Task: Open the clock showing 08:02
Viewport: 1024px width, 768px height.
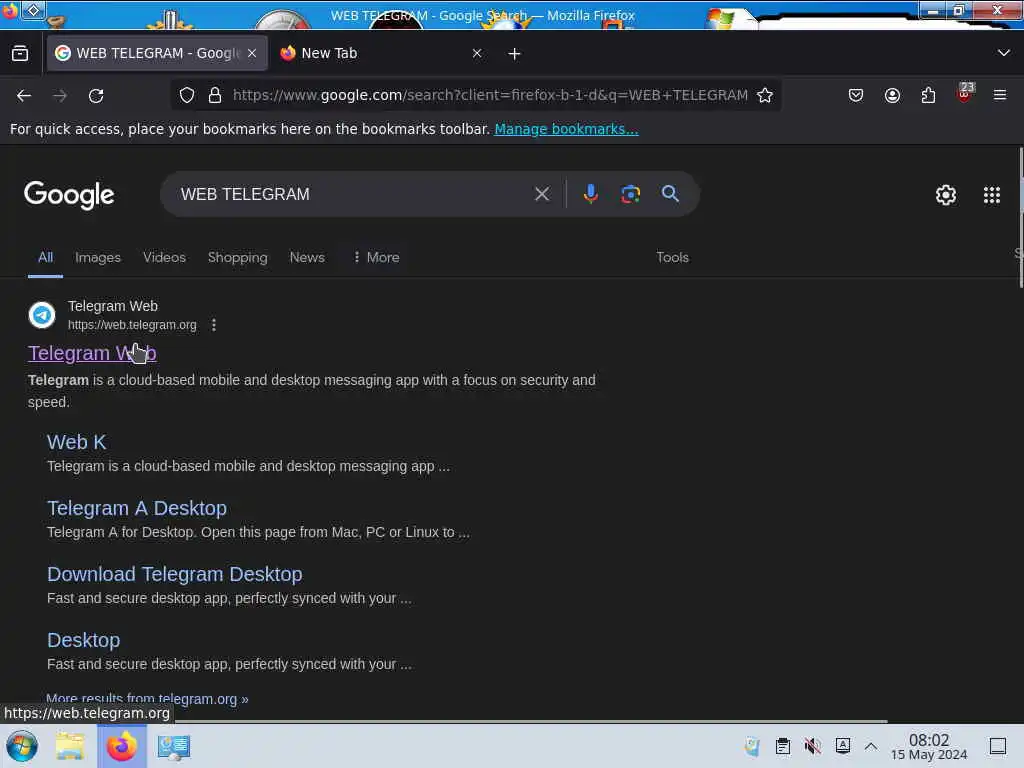Action: 929,746
